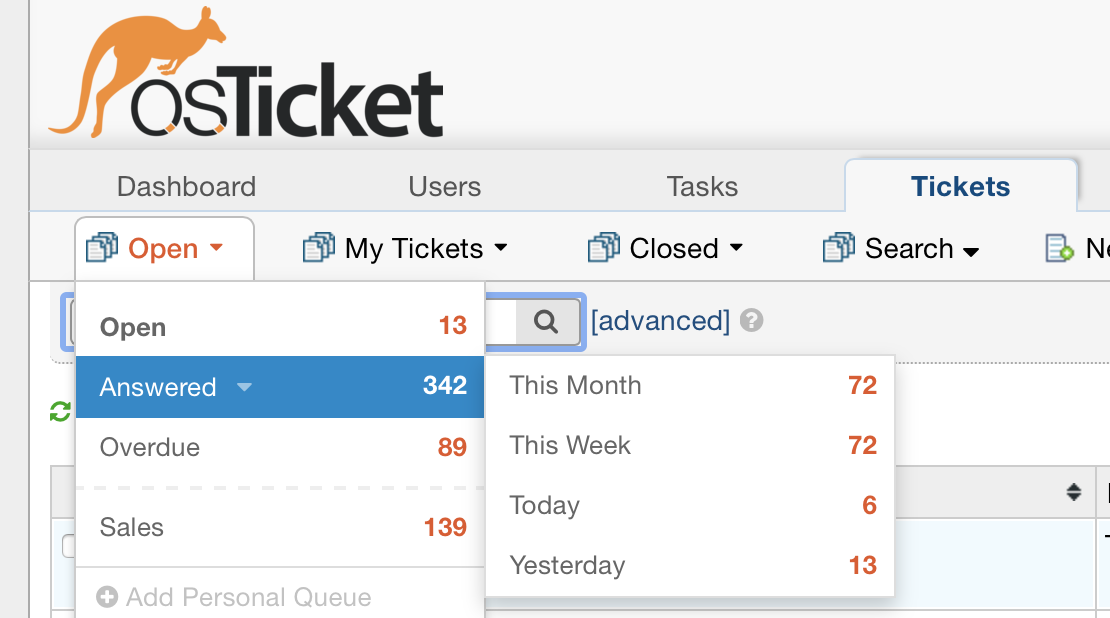Click the plus icon on Add Personal Queue
Image resolution: width=1110 pixels, height=618 pixels.
point(107,598)
